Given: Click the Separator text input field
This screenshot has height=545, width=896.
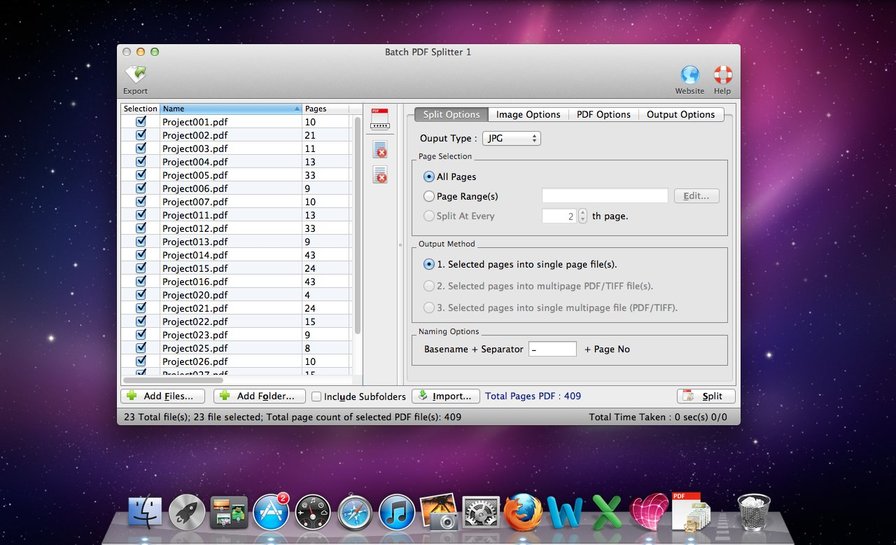Looking at the screenshot, I should [x=552, y=349].
